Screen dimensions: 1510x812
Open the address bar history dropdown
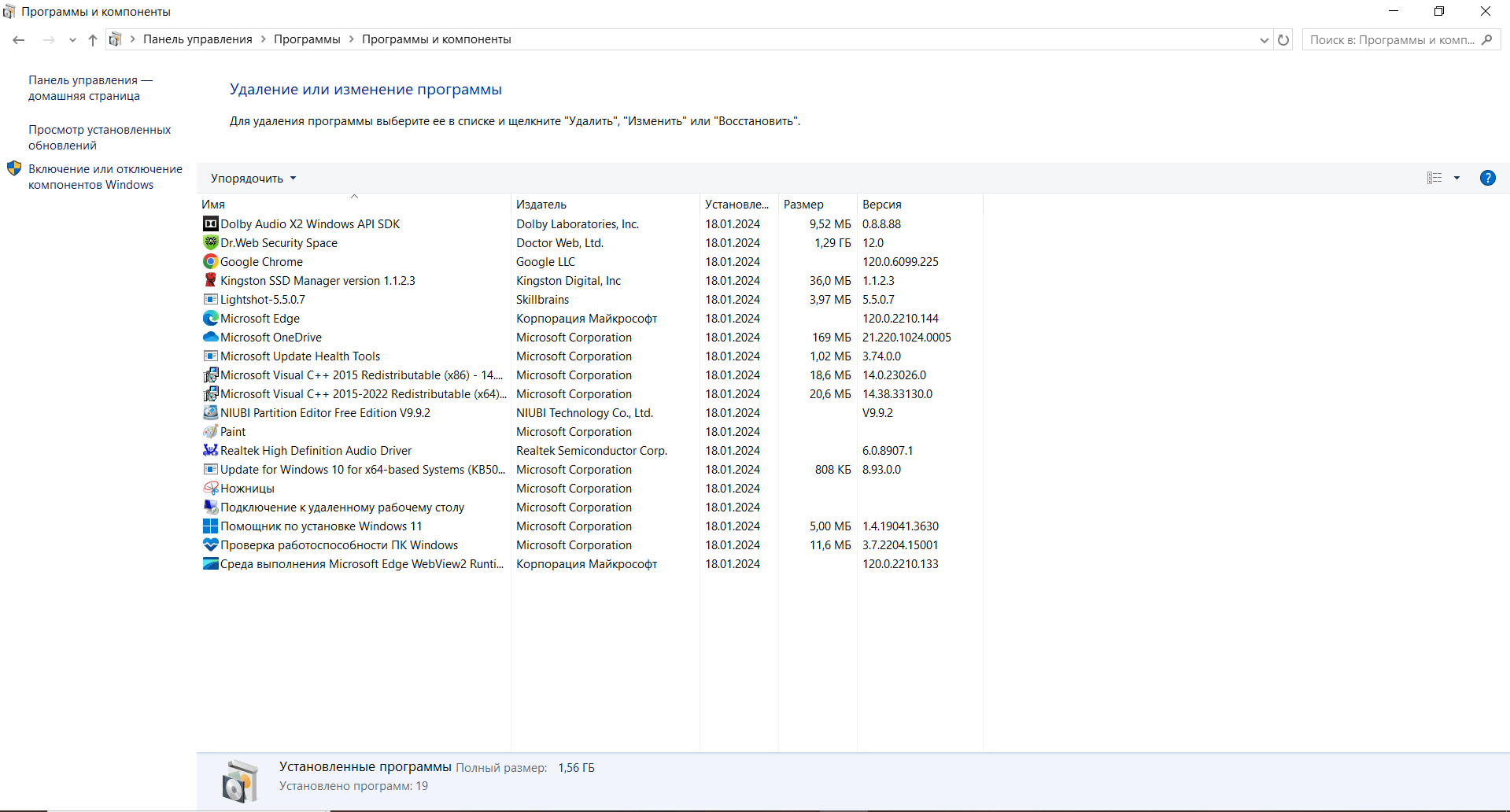coord(1264,40)
